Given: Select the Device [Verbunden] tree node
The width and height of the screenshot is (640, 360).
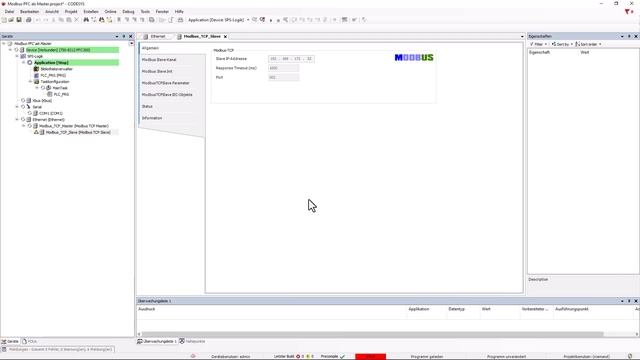Looking at the screenshot, I should (x=58, y=50).
